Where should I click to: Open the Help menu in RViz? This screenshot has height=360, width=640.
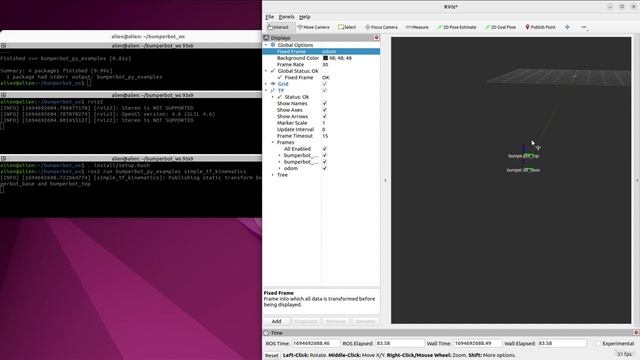304,17
